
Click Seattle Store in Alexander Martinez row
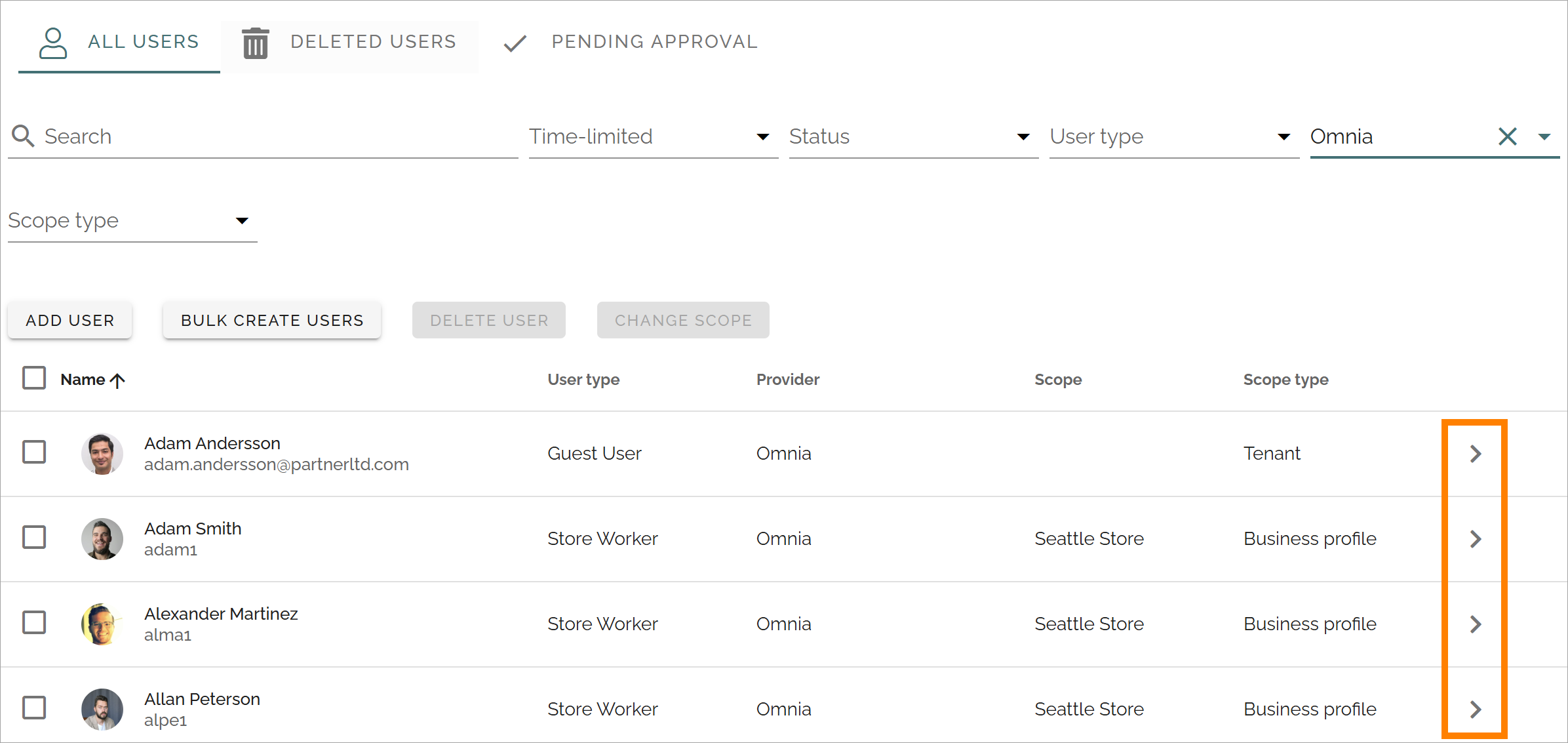click(1089, 624)
